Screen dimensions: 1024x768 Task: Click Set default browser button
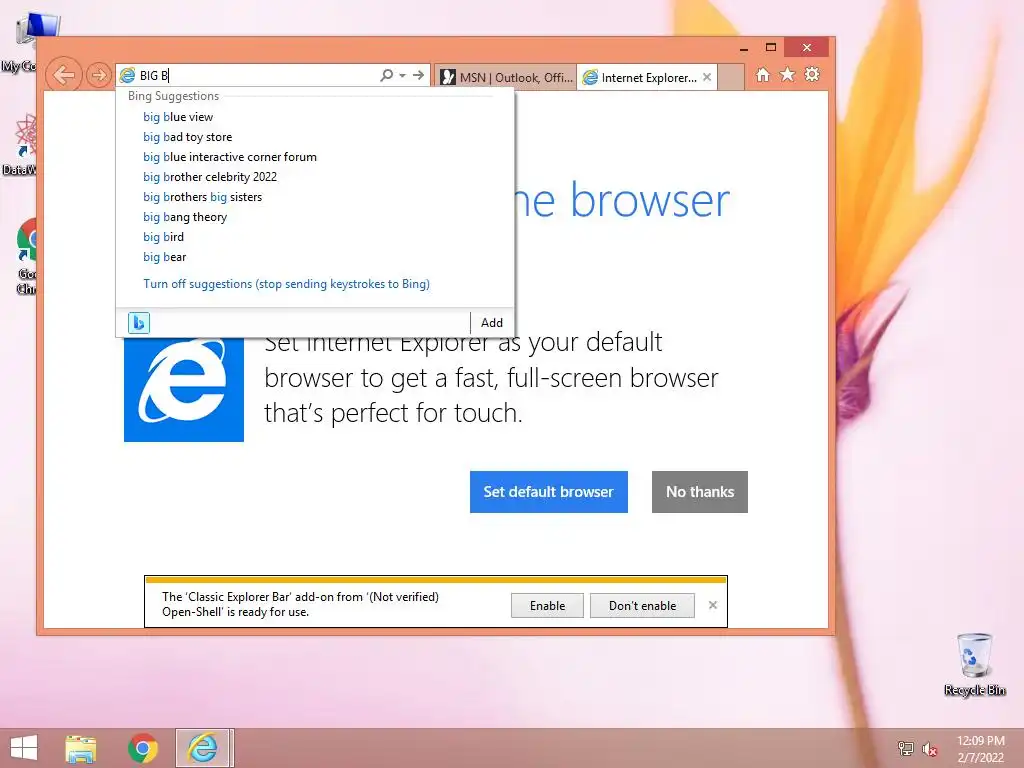pos(549,492)
